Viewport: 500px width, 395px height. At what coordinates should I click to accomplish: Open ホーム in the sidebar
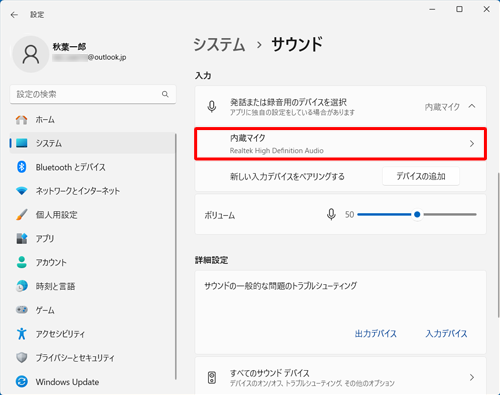tap(92, 120)
